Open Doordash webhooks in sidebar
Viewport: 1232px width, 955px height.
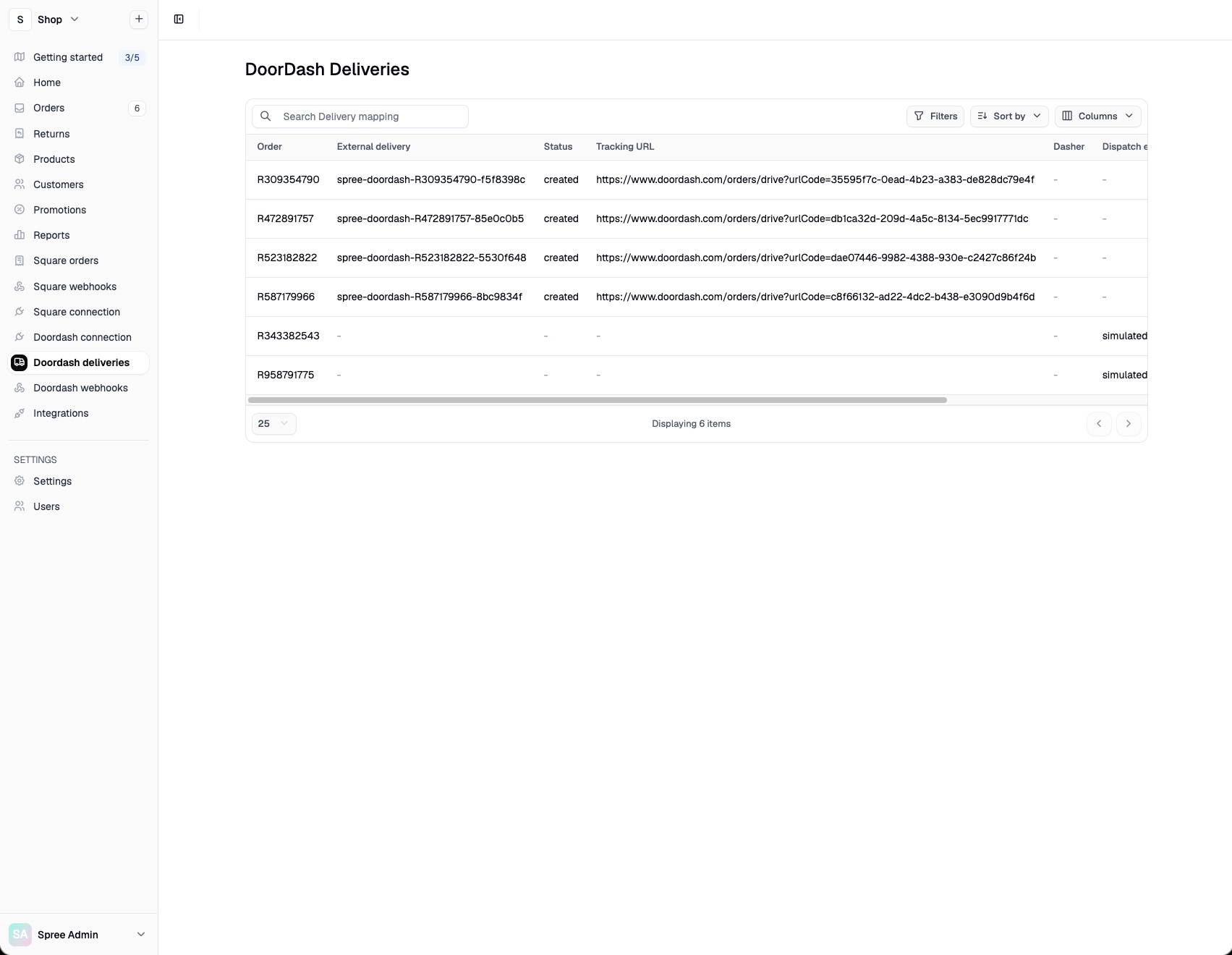pos(78,388)
